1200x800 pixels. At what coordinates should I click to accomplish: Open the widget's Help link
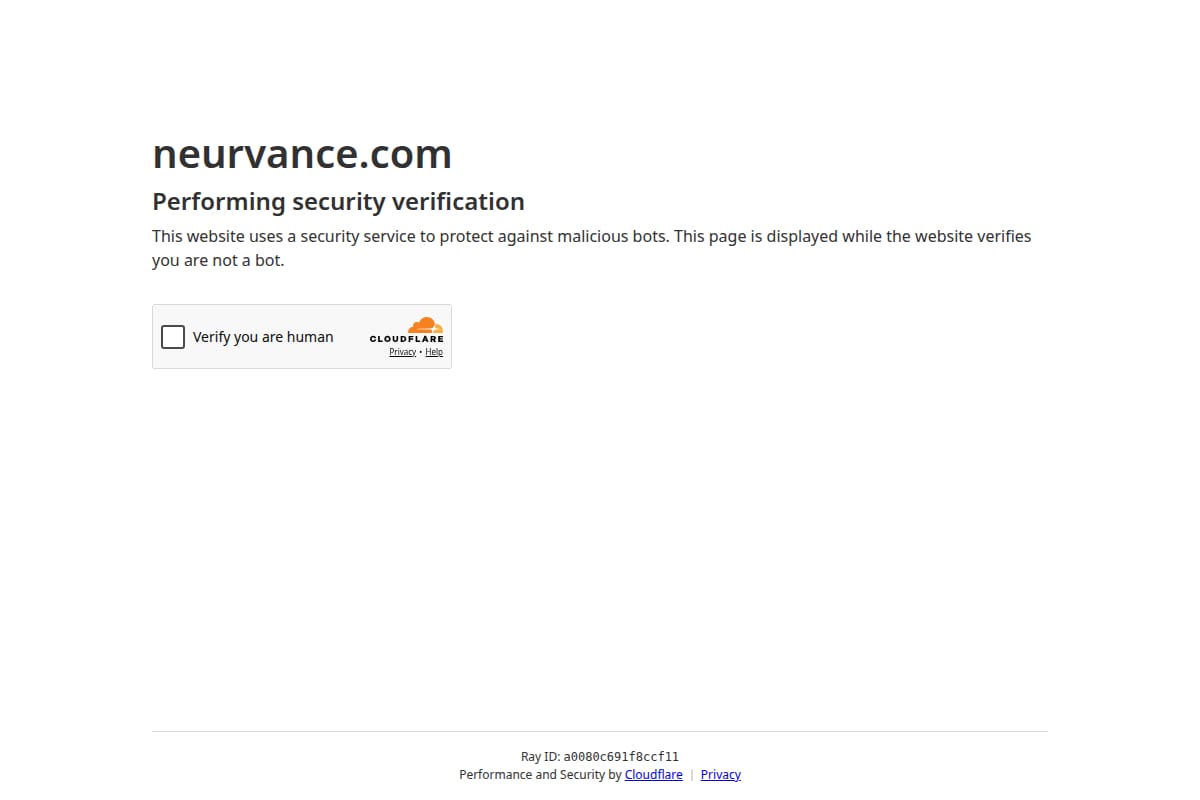point(434,352)
